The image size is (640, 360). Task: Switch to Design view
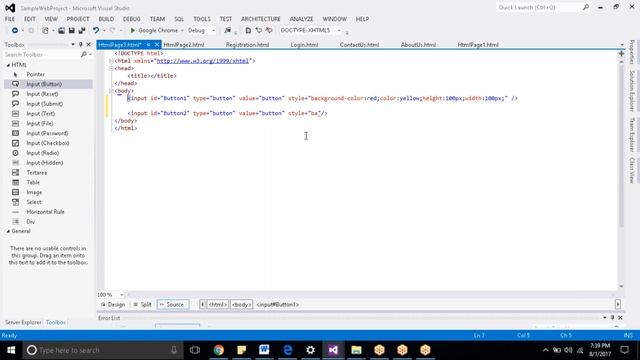pyautogui.click(x=113, y=304)
